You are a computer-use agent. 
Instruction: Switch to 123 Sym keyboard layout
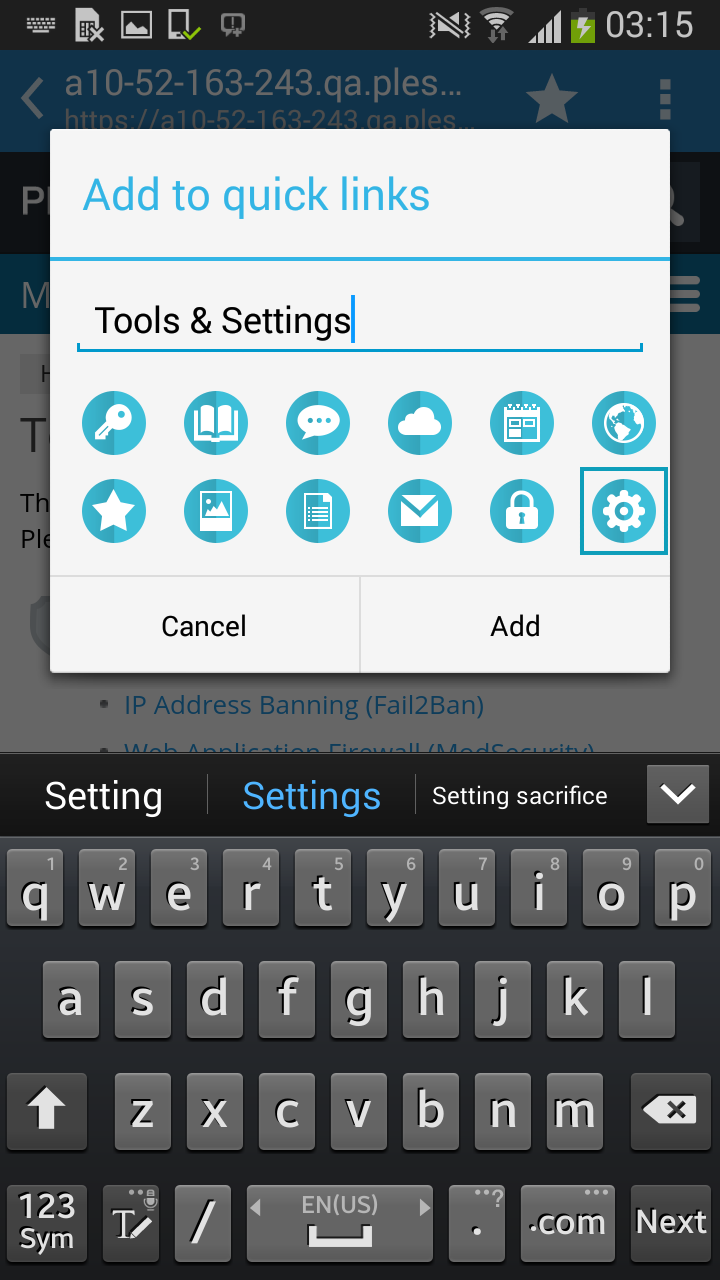pyautogui.click(x=46, y=1221)
